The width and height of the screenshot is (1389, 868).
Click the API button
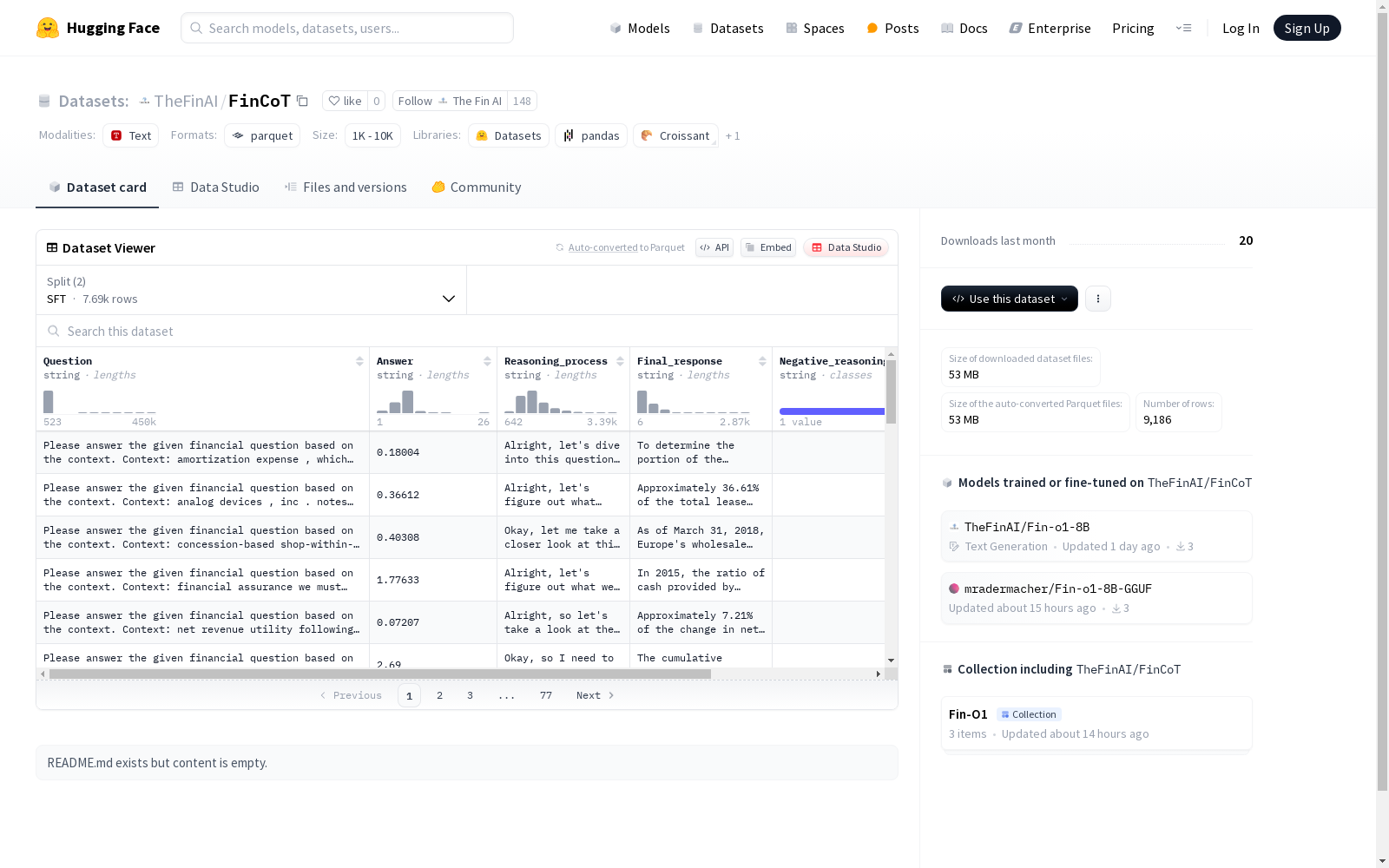tap(714, 247)
